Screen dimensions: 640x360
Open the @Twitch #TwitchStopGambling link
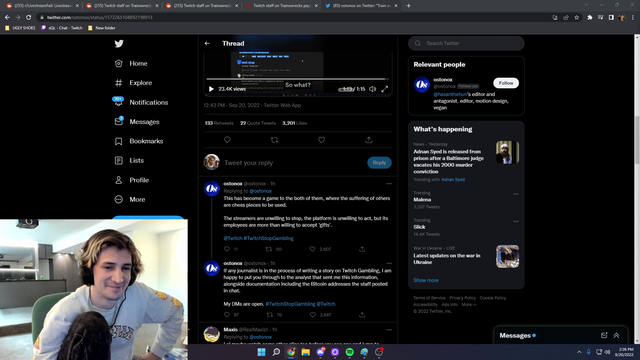258,238
